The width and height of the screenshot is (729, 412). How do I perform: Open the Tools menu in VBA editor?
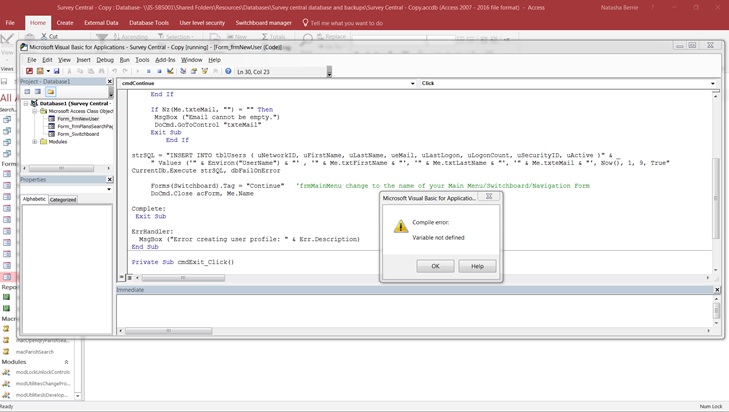point(142,60)
